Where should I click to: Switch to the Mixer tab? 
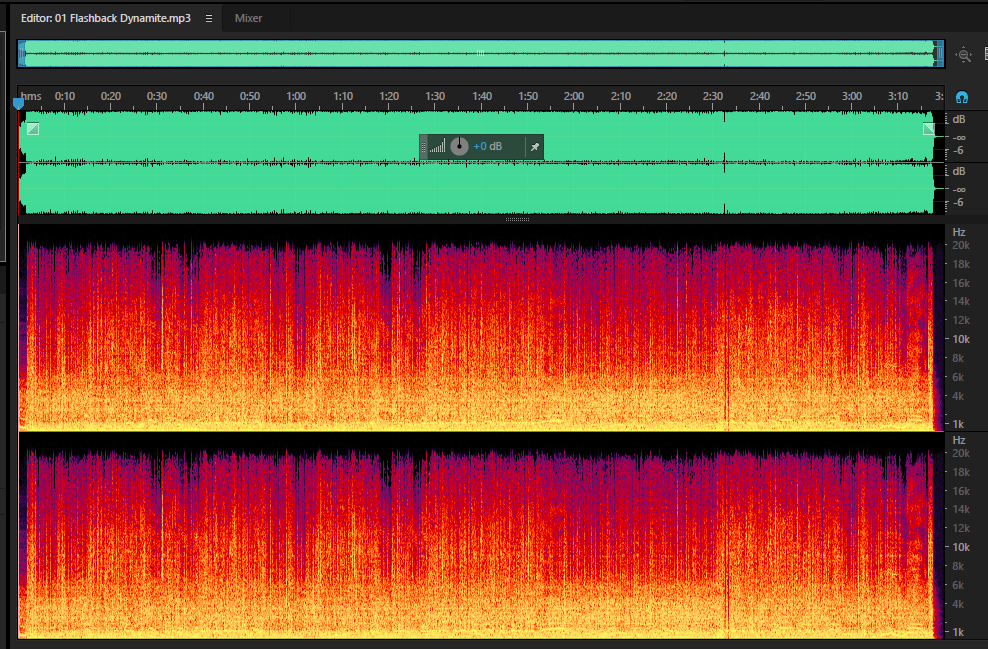point(248,18)
